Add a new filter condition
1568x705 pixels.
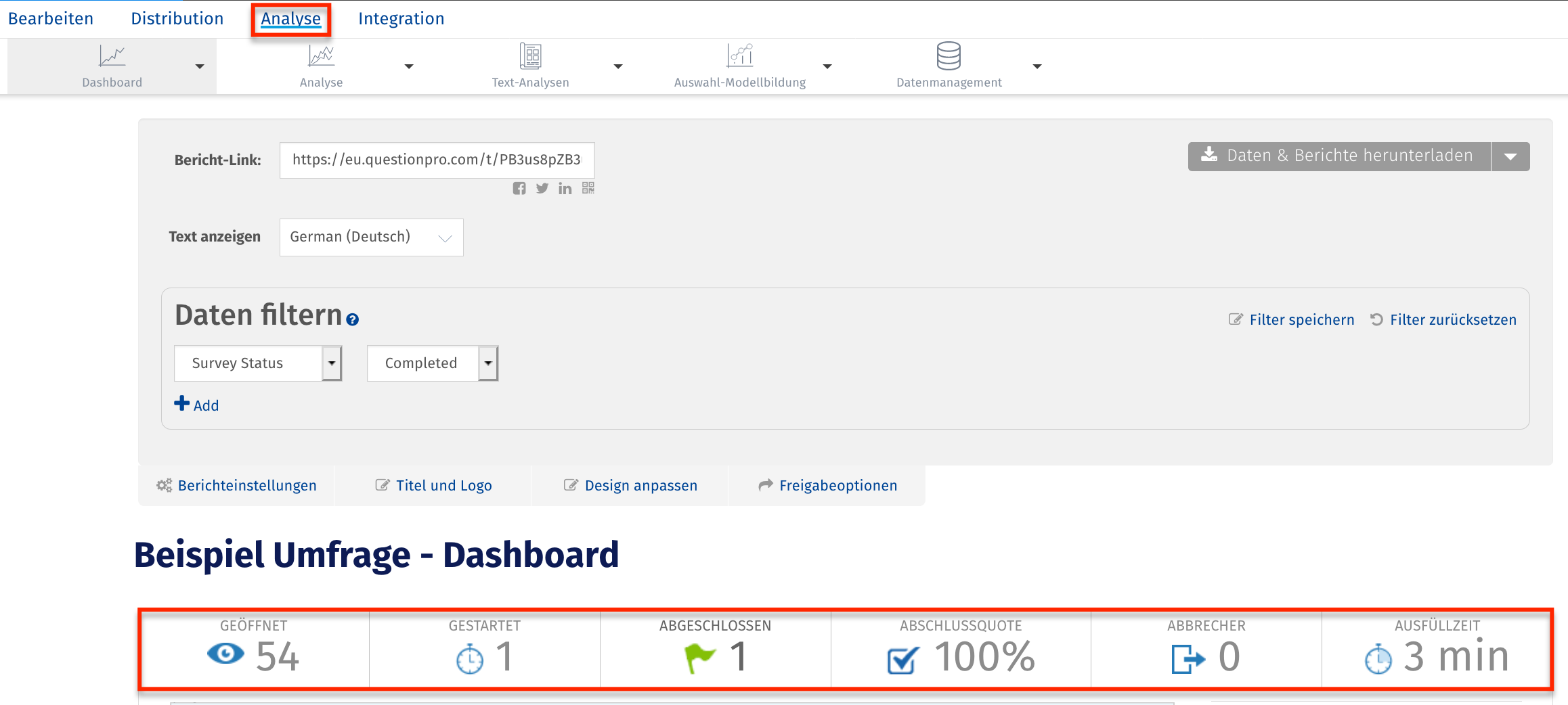point(196,405)
